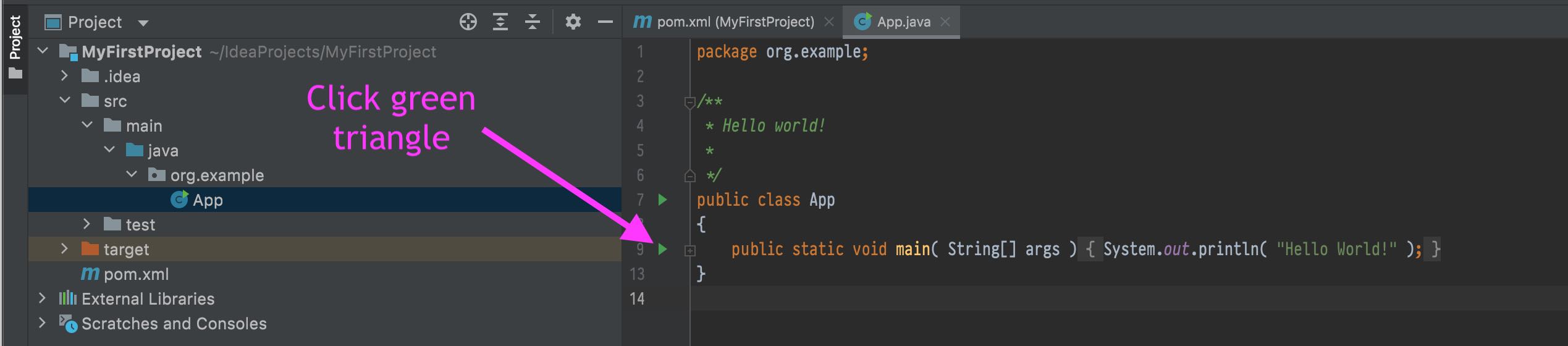Screen dimensions: 1568x346
Task: Click the java source folder icon
Action: (135, 150)
